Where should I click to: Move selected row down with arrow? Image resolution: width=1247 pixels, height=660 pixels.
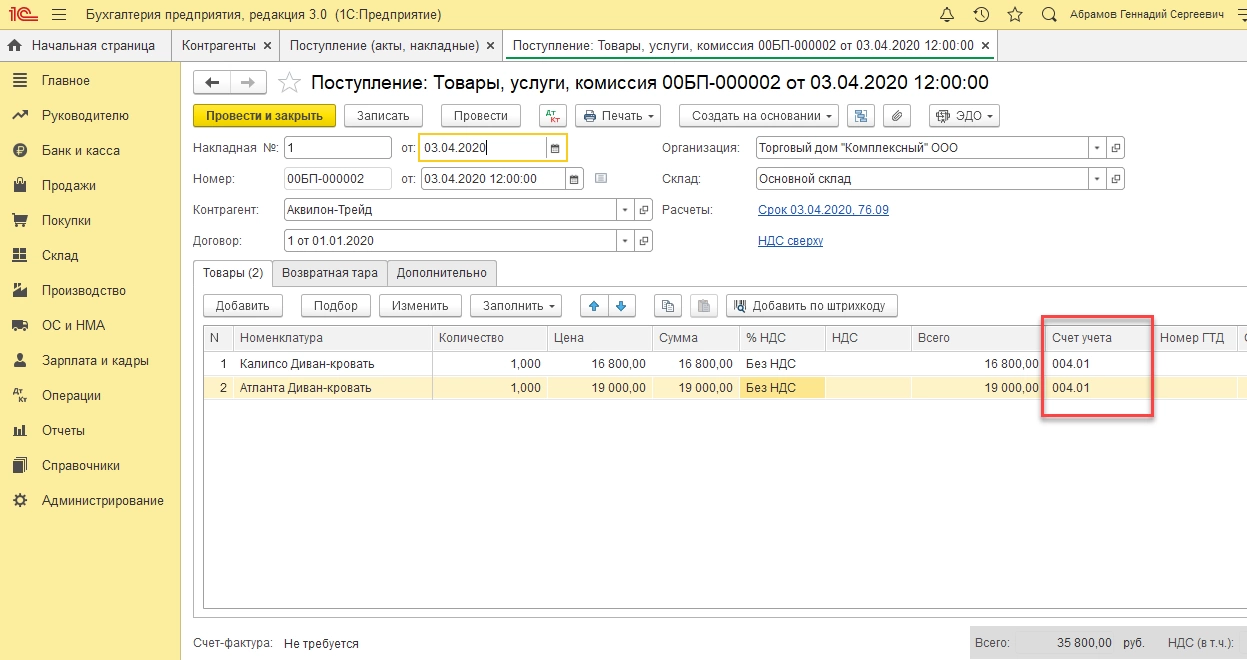[621, 305]
